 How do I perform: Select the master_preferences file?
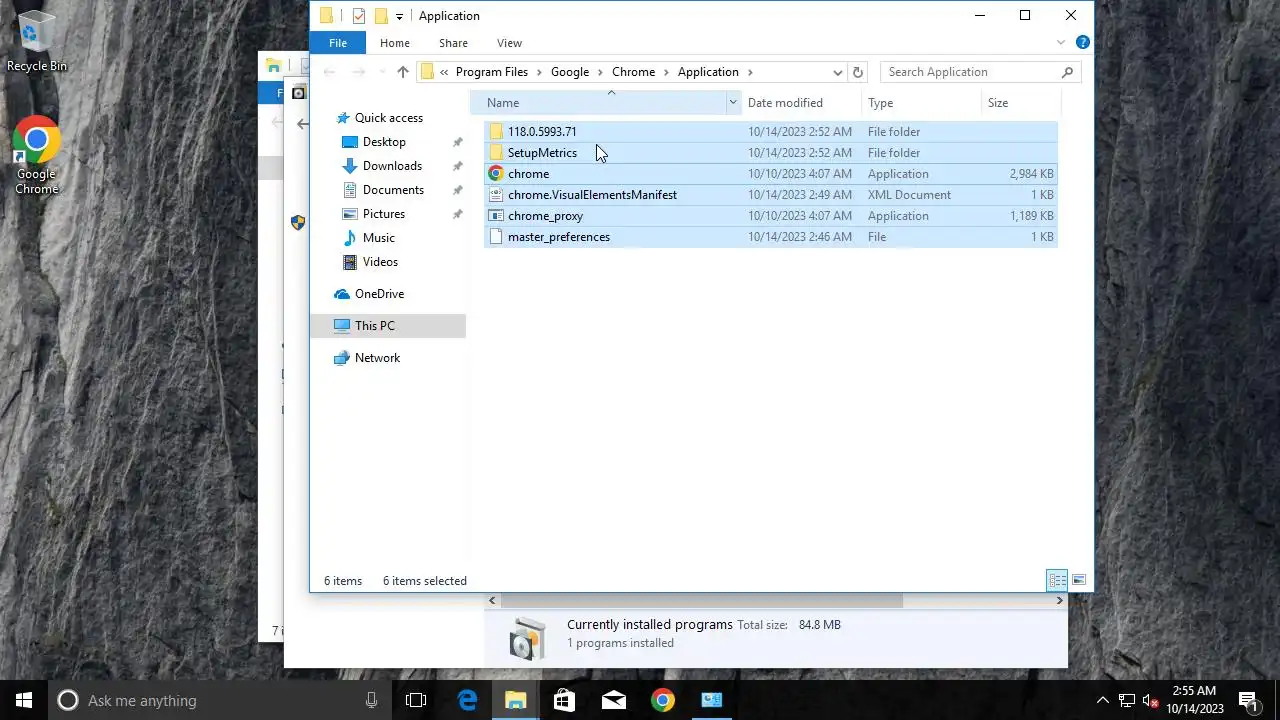770,237
